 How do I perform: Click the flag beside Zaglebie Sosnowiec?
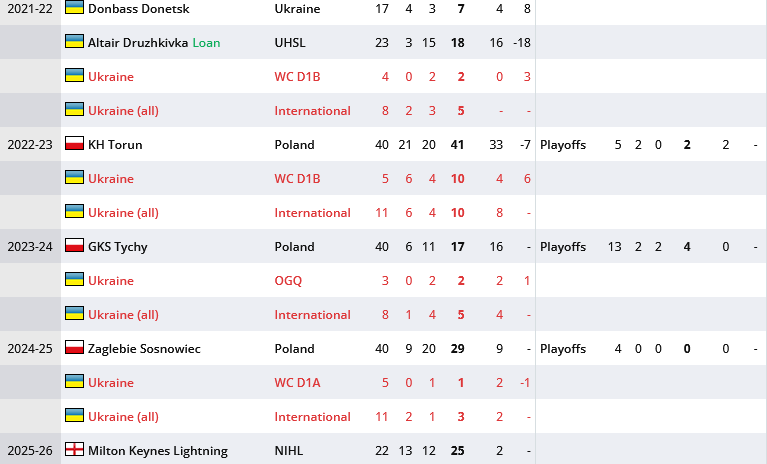(x=74, y=348)
